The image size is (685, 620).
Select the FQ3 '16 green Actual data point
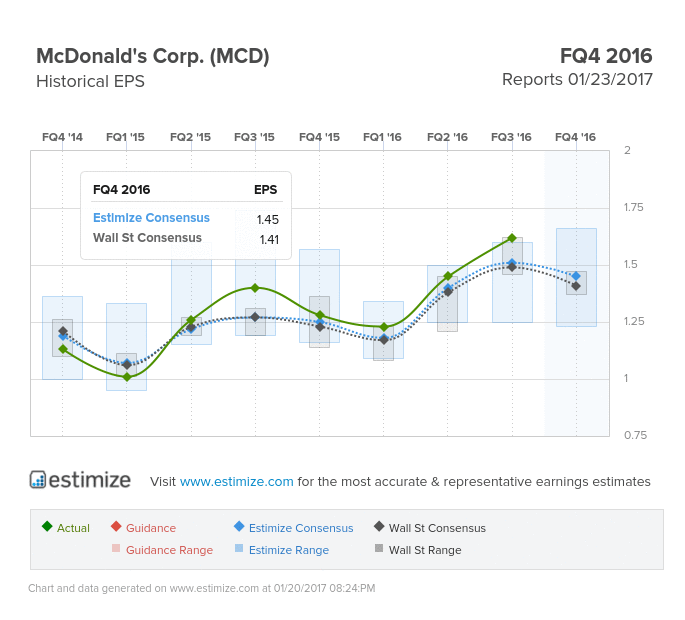click(512, 238)
